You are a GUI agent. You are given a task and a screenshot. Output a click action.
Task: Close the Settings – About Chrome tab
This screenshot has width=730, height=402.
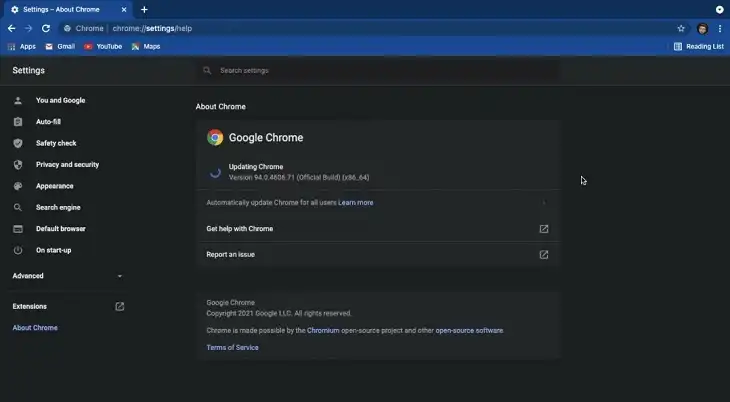tap(124, 9)
